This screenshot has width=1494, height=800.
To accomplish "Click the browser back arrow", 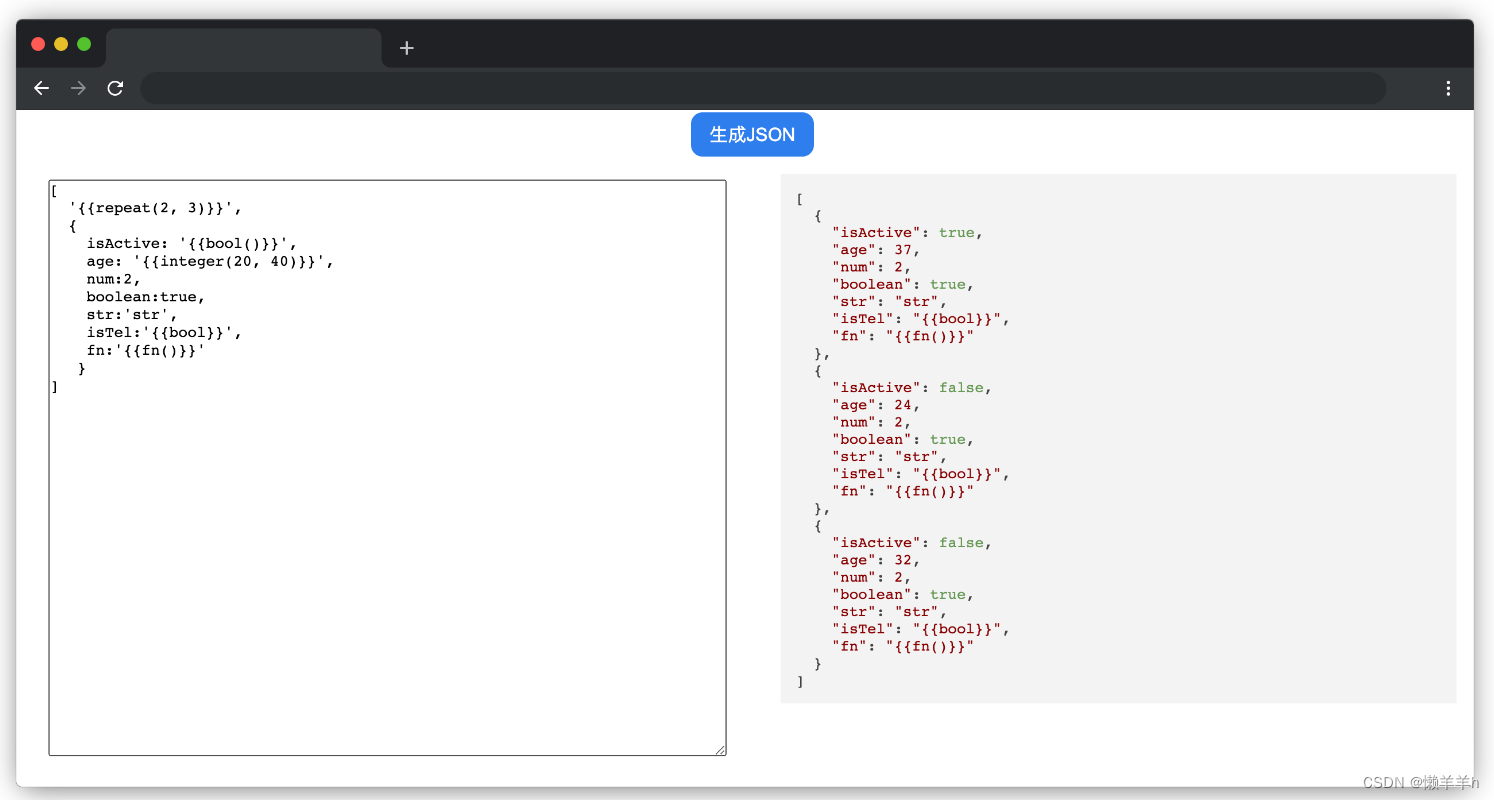I will pyautogui.click(x=41, y=88).
